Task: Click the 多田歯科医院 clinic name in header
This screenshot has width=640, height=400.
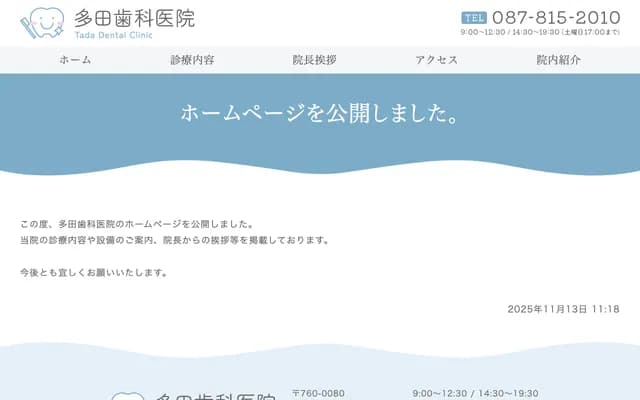Action: [x=135, y=17]
